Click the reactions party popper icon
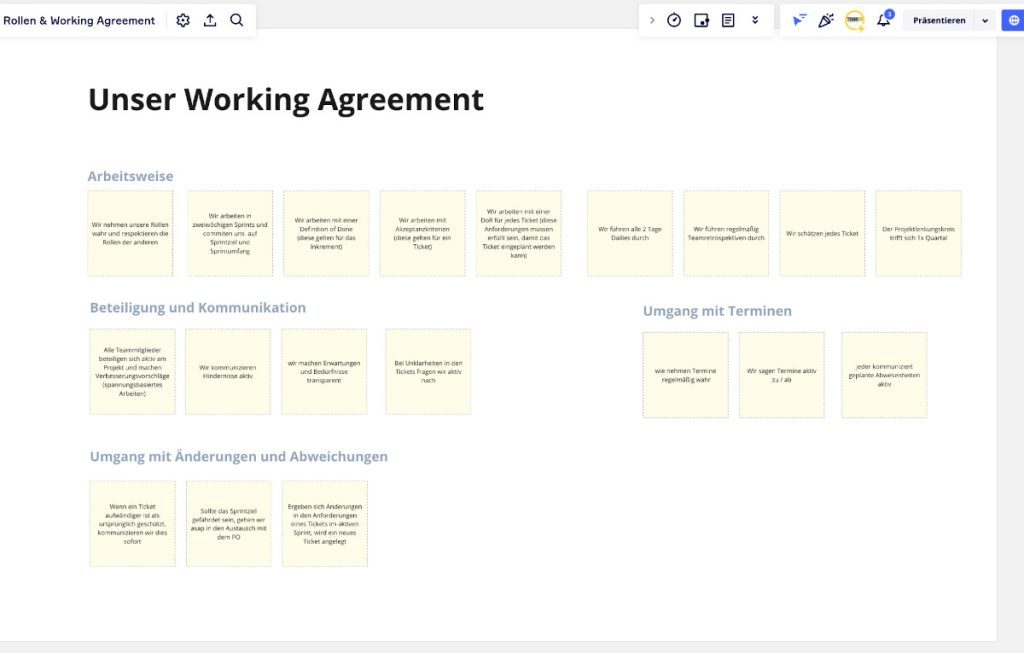This screenshot has width=1024, height=653. coord(826,20)
